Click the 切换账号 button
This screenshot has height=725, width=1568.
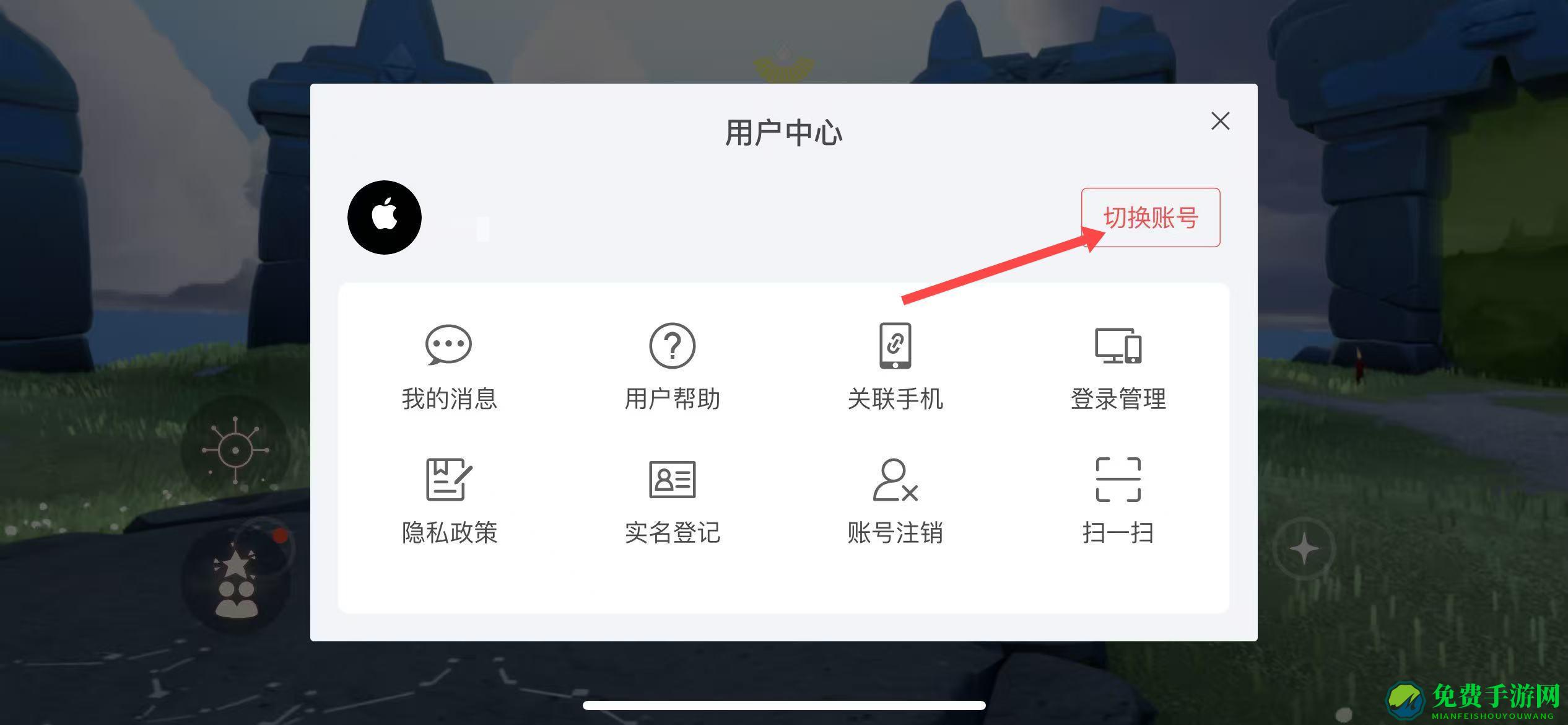pos(1151,217)
